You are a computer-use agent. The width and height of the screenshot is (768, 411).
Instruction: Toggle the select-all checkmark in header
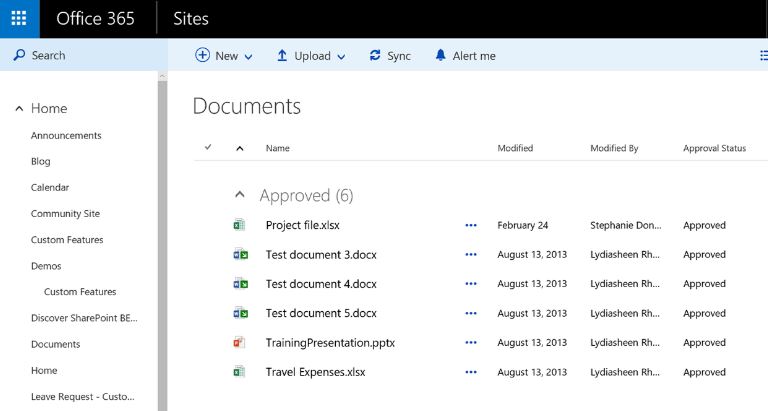pyautogui.click(x=208, y=147)
